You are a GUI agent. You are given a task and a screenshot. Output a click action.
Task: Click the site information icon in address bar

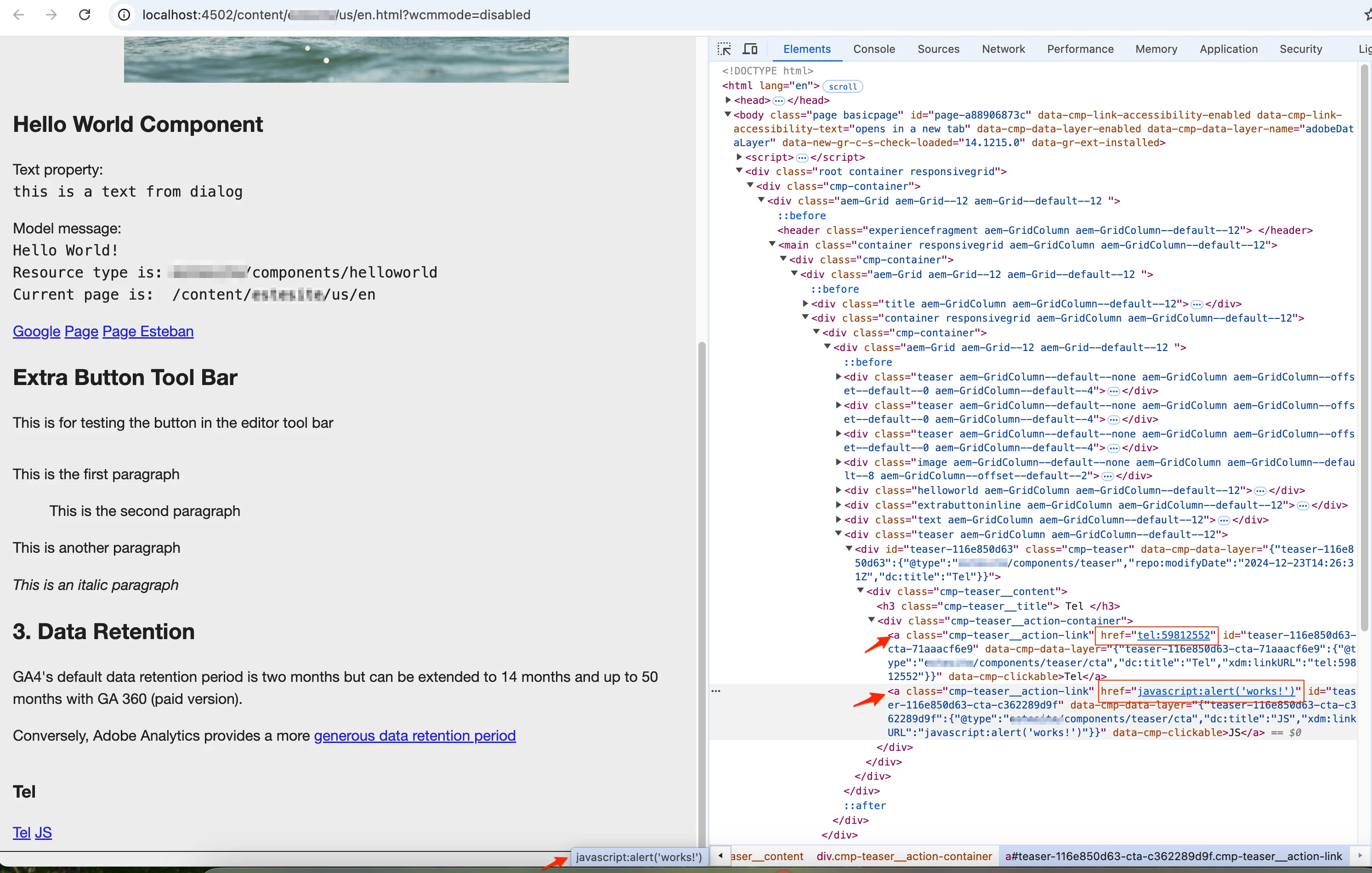click(124, 15)
